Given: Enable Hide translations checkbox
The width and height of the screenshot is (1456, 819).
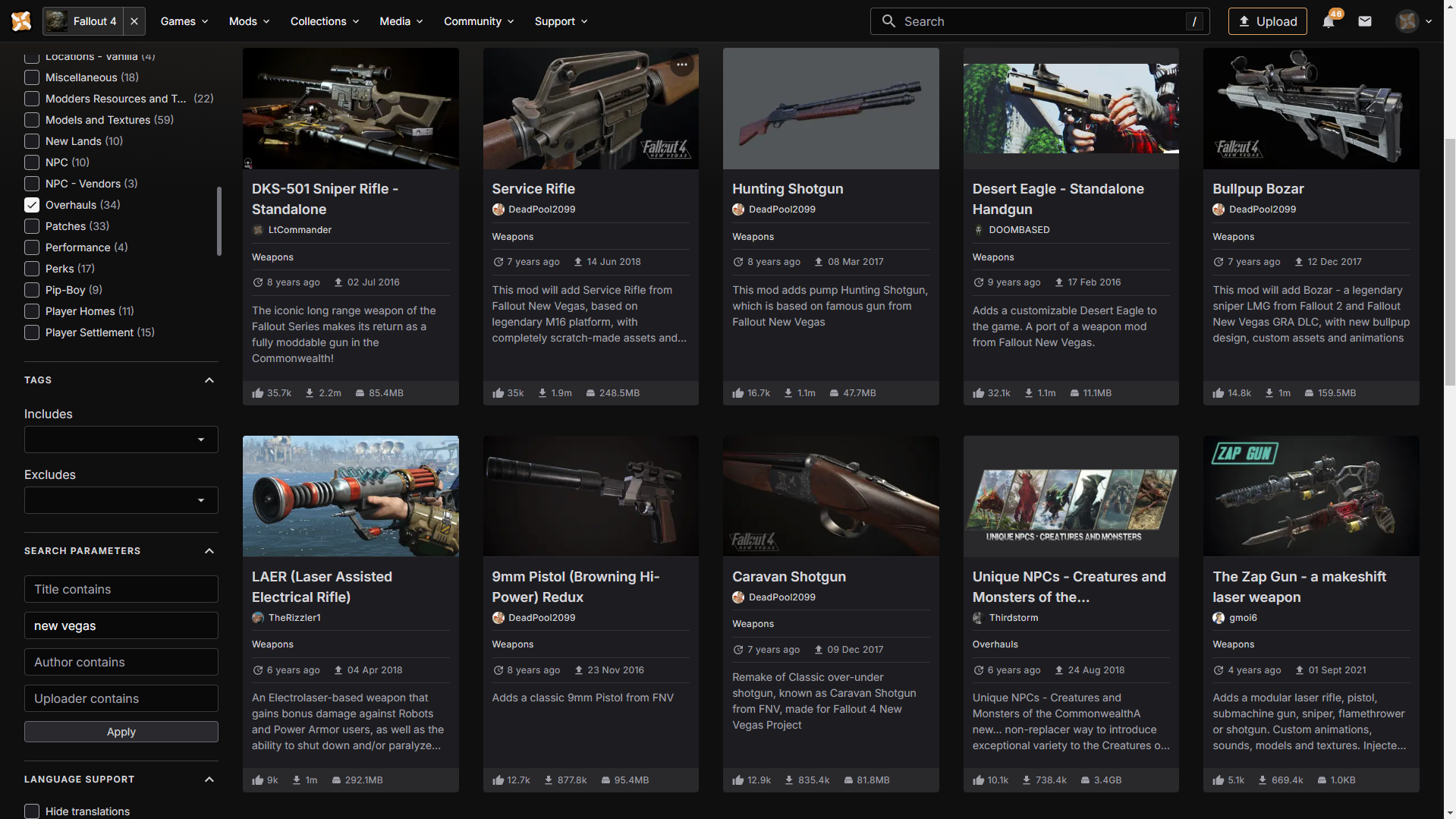Looking at the screenshot, I should (32, 811).
